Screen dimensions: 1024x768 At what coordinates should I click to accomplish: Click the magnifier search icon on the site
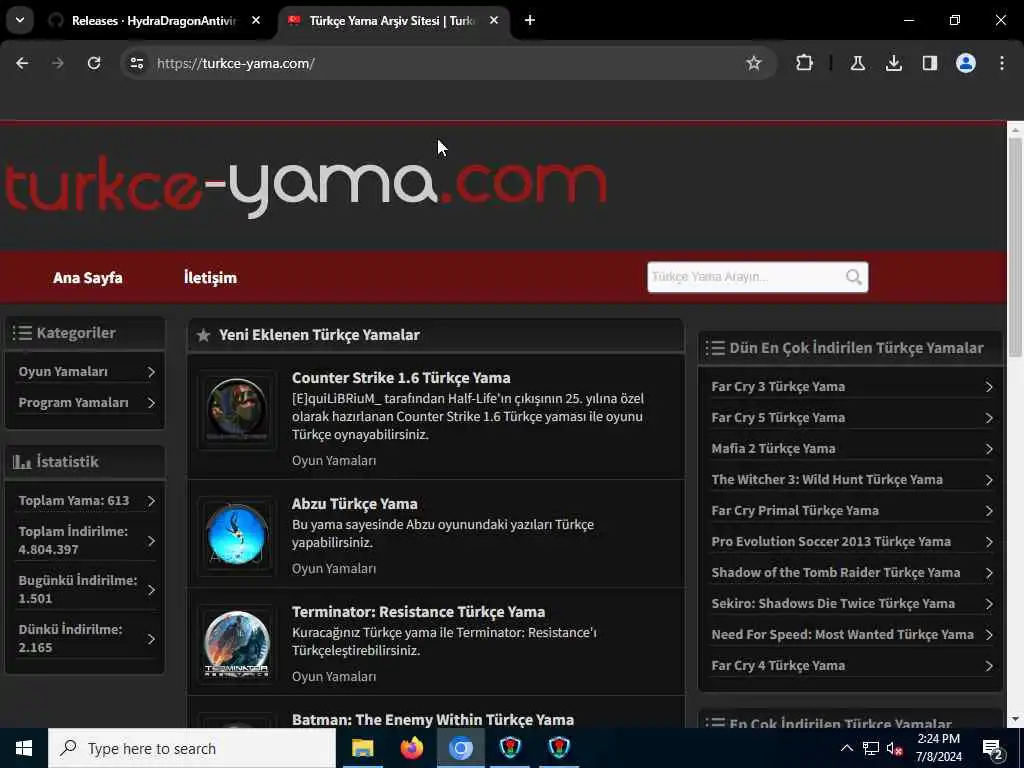[854, 277]
